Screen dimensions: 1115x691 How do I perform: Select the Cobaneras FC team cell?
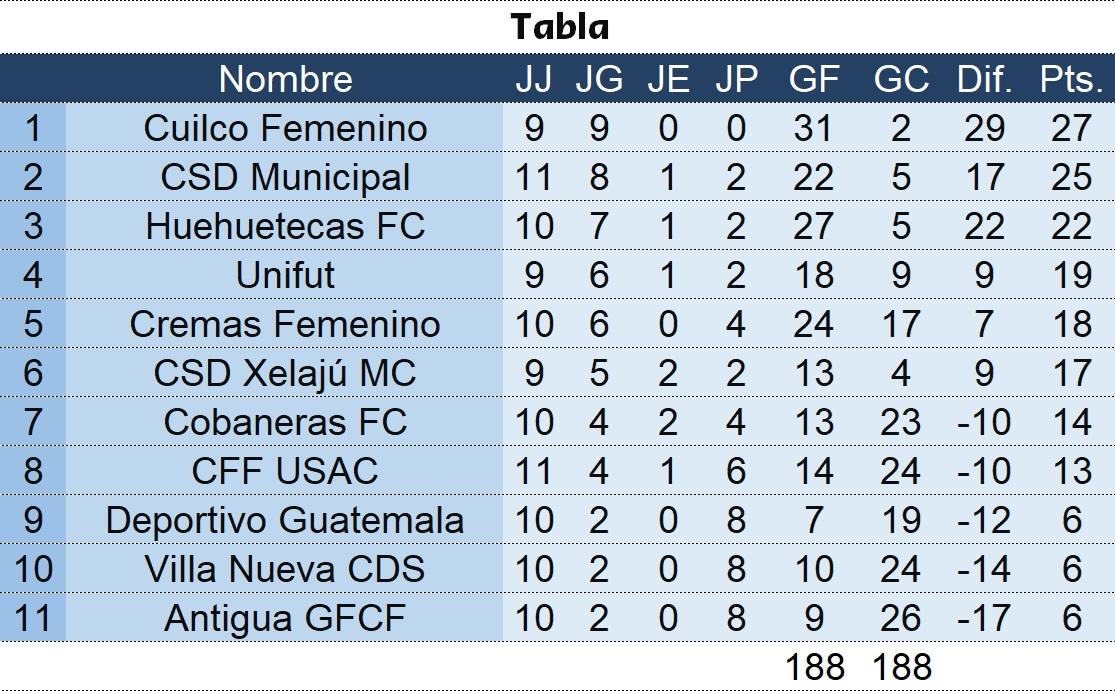point(285,422)
